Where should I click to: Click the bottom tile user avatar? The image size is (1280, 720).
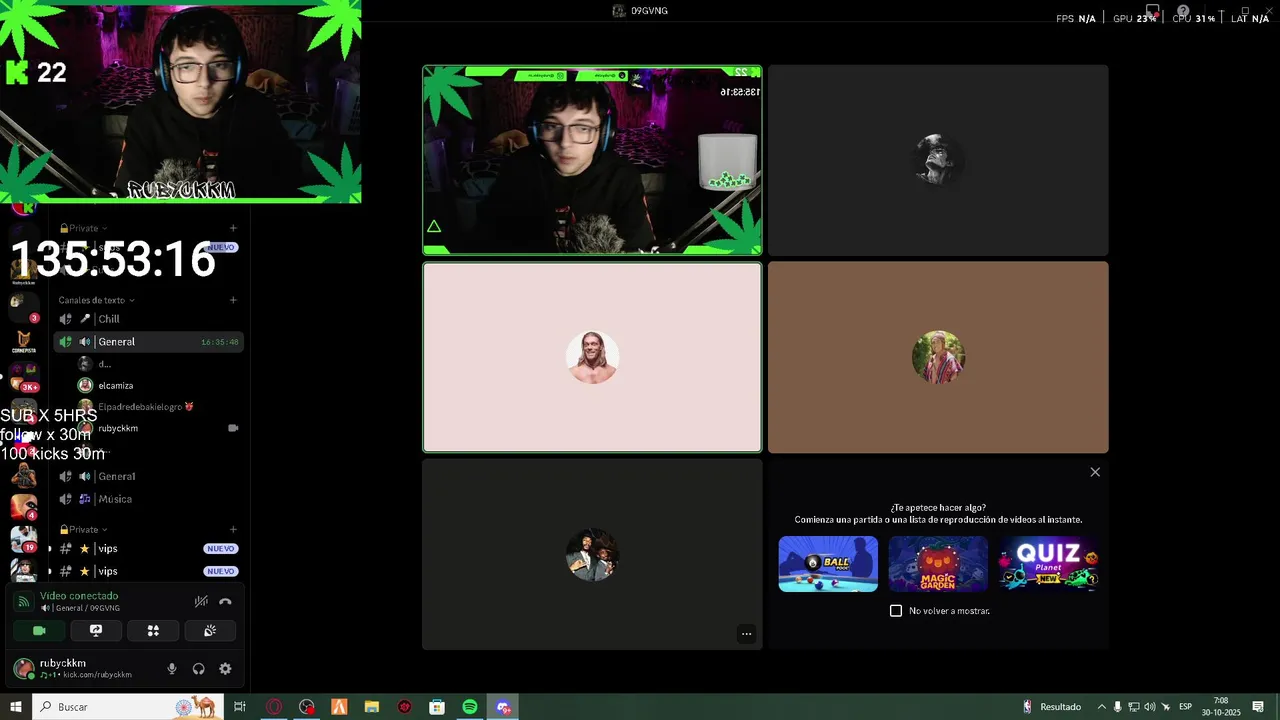(x=592, y=554)
